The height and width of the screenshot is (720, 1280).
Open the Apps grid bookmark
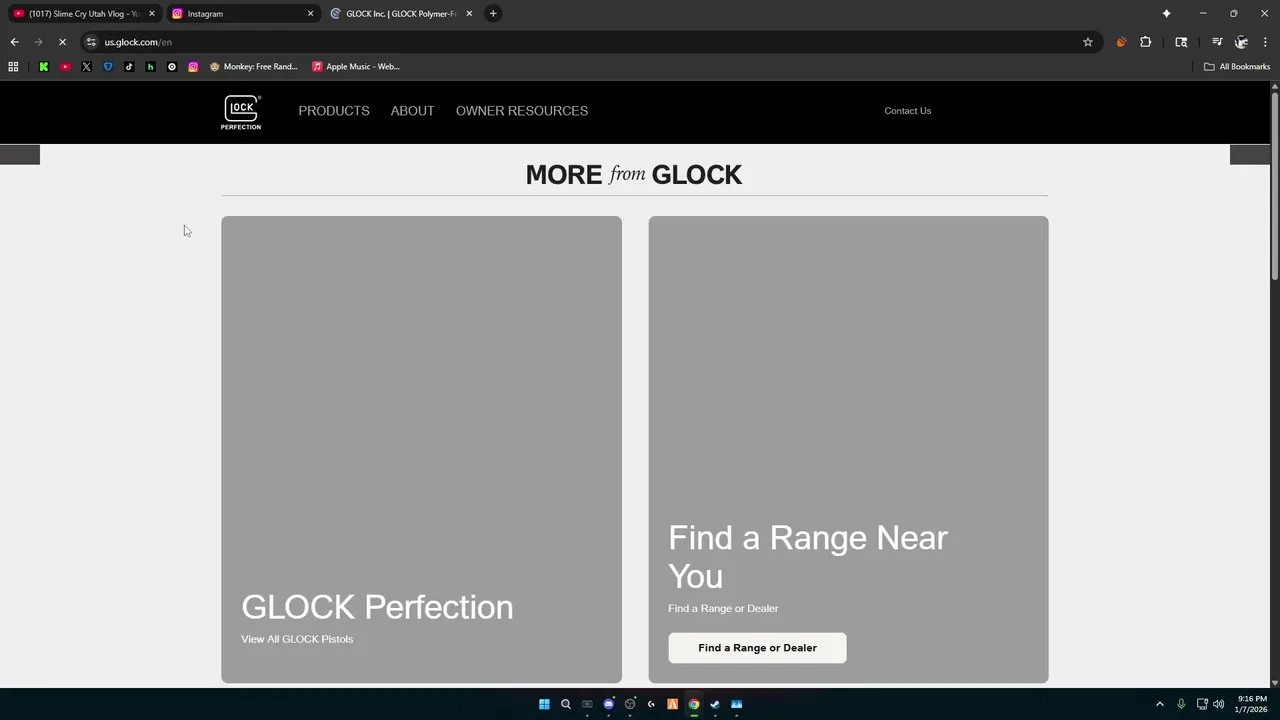point(13,67)
